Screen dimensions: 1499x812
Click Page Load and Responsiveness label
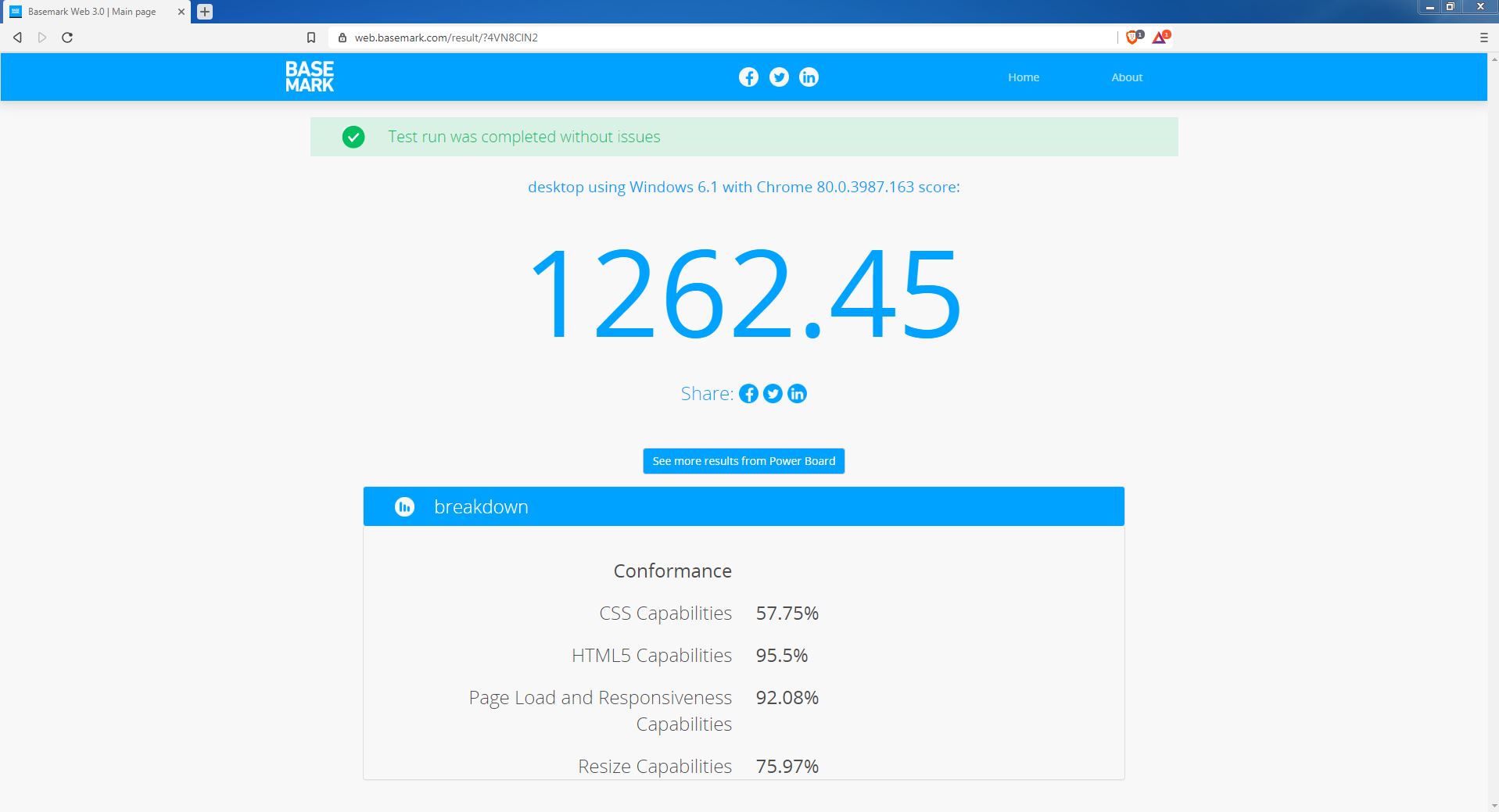601,710
